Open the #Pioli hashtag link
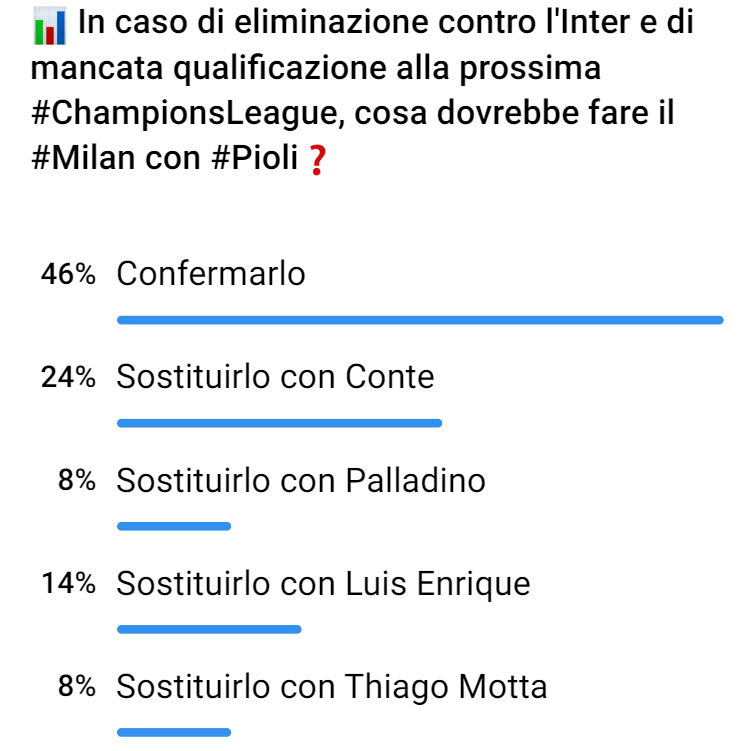 coord(252,158)
